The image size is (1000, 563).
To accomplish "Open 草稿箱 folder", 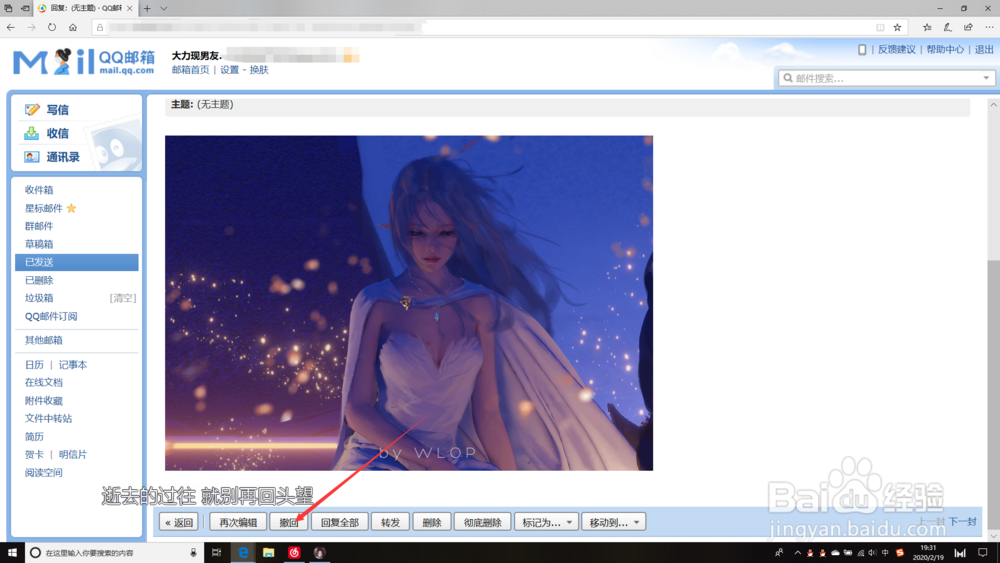I will pyautogui.click(x=39, y=244).
